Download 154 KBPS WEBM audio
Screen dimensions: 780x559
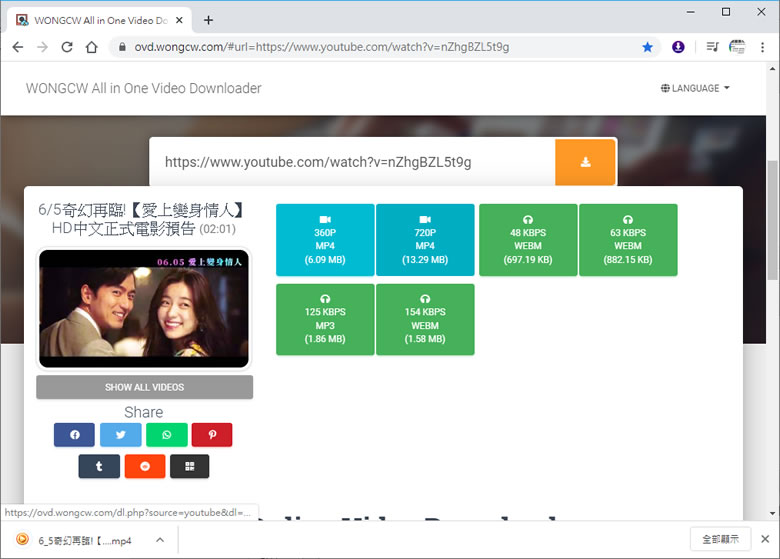coord(425,319)
